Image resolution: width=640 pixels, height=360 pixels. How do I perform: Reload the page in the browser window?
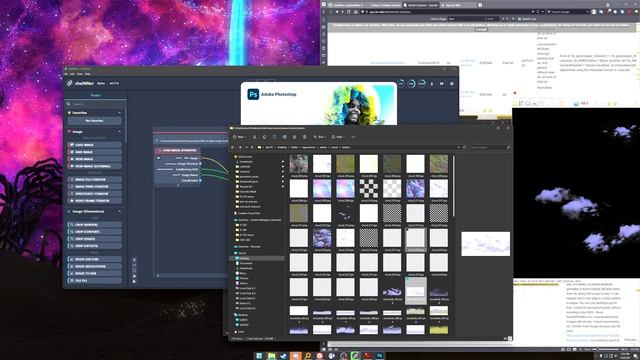tap(348, 12)
